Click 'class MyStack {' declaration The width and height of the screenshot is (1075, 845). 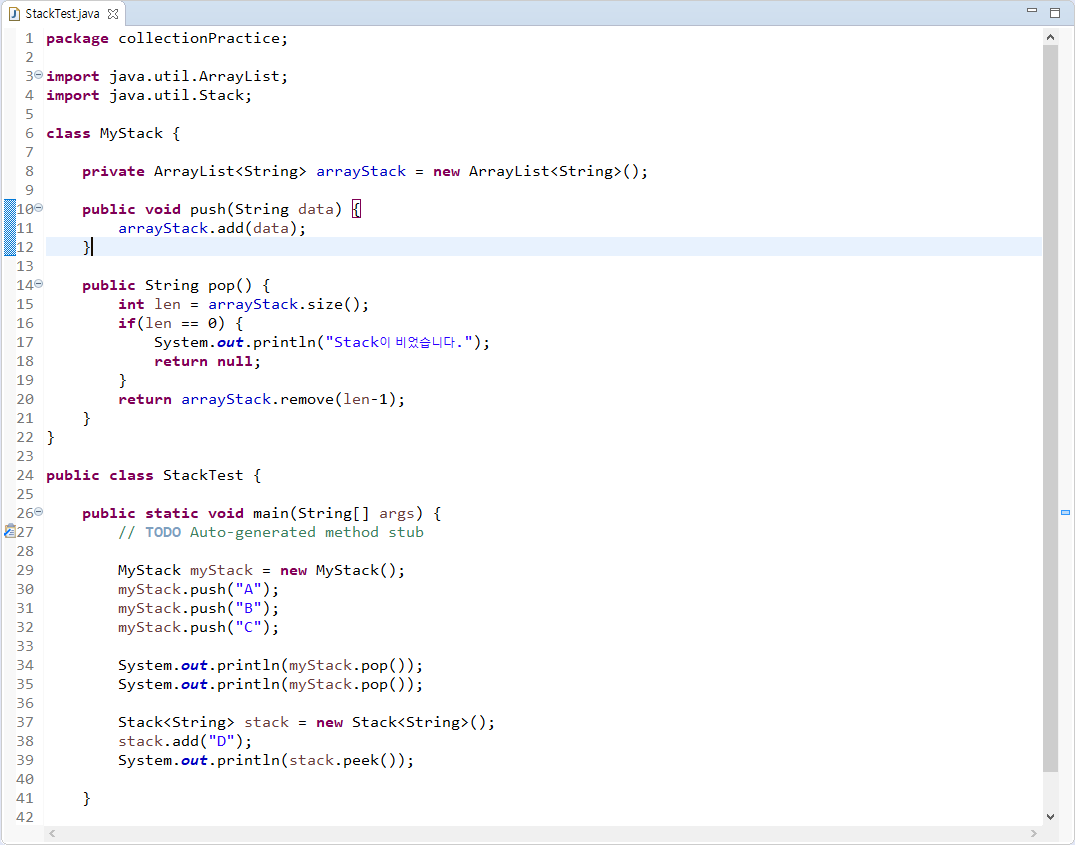[113, 133]
